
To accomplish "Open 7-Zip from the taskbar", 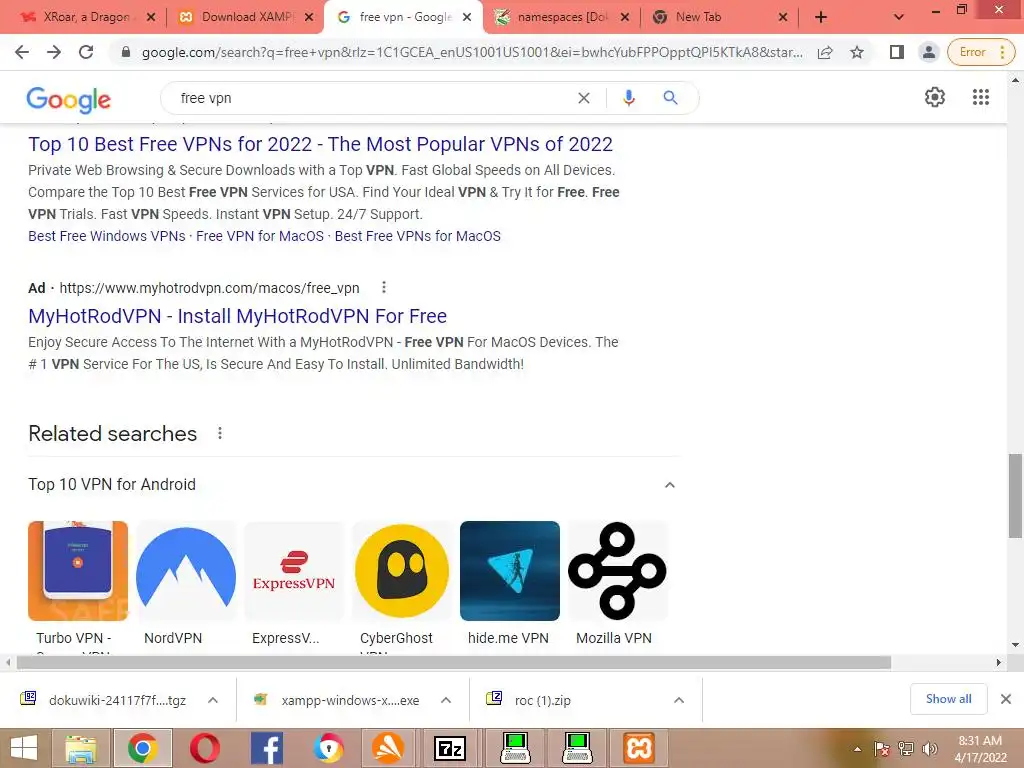I will click(451, 748).
